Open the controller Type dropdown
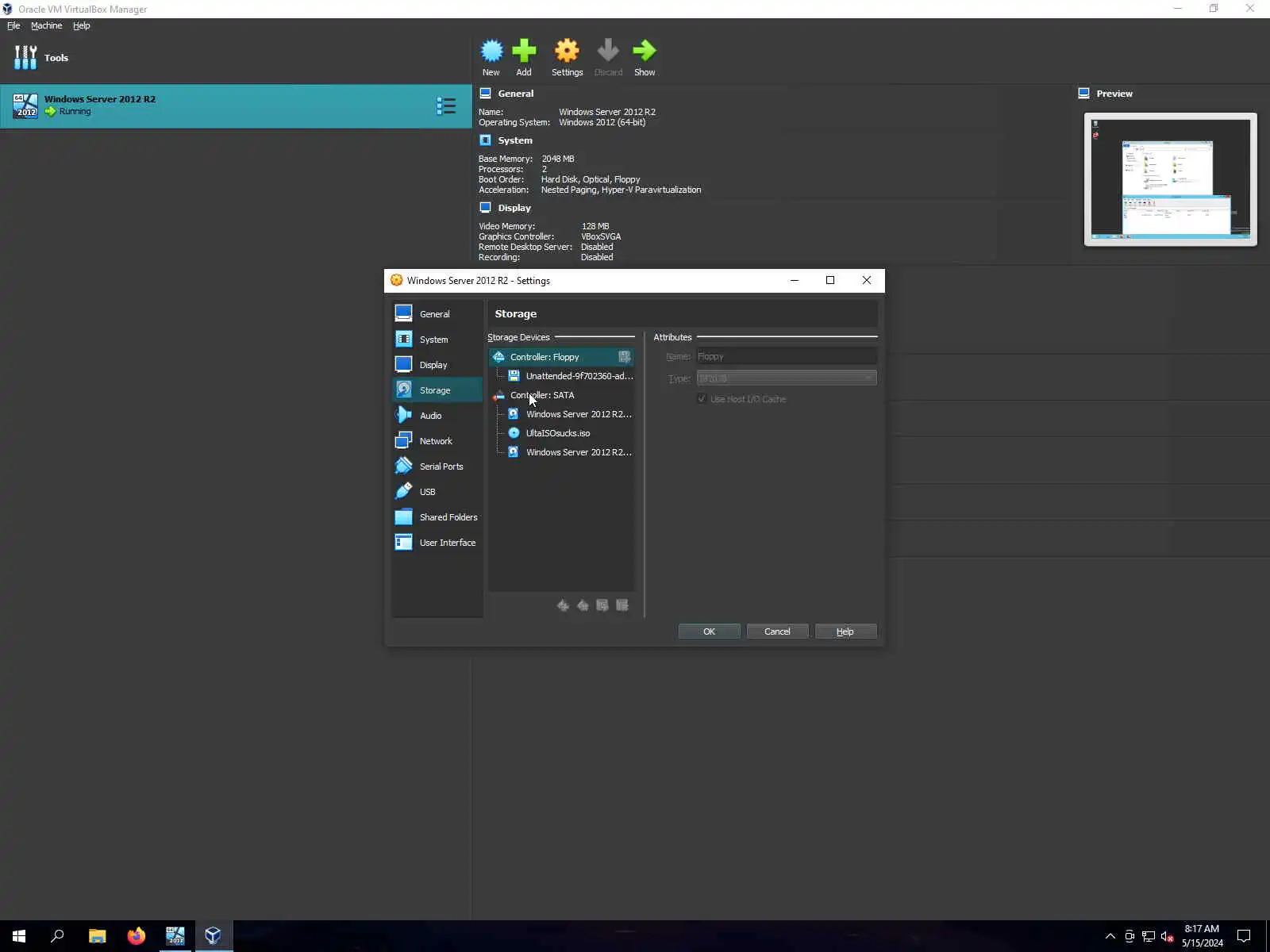The height and width of the screenshot is (952, 1270). point(787,378)
